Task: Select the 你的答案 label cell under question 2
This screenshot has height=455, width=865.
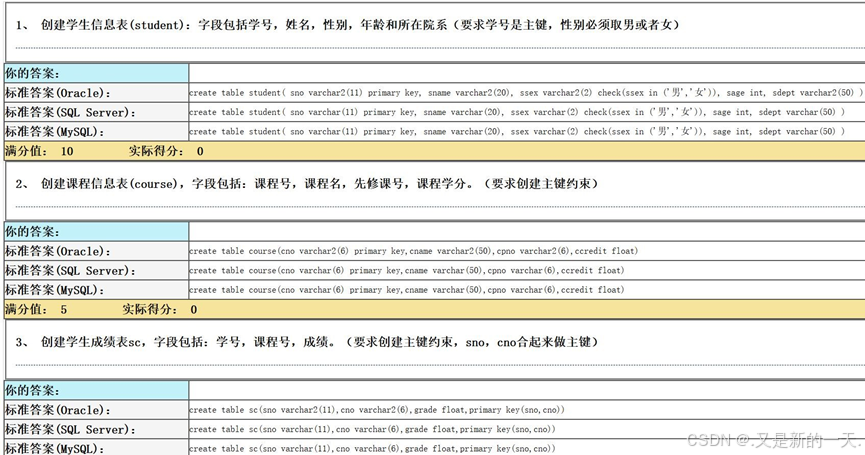Action: click(96, 231)
